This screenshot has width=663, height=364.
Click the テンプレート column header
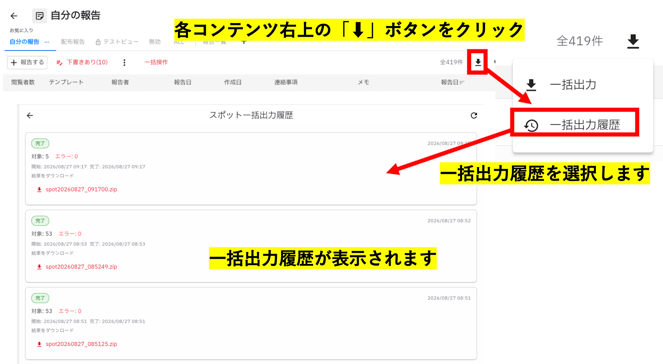click(x=66, y=82)
